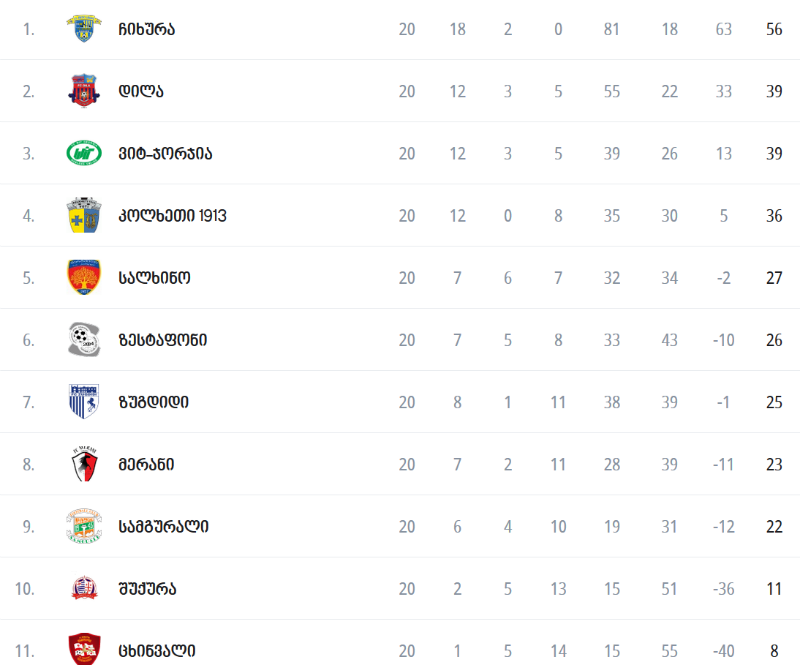
Task: Click the ჩიხურა club crest icon
Action: (x=84, y=29)
